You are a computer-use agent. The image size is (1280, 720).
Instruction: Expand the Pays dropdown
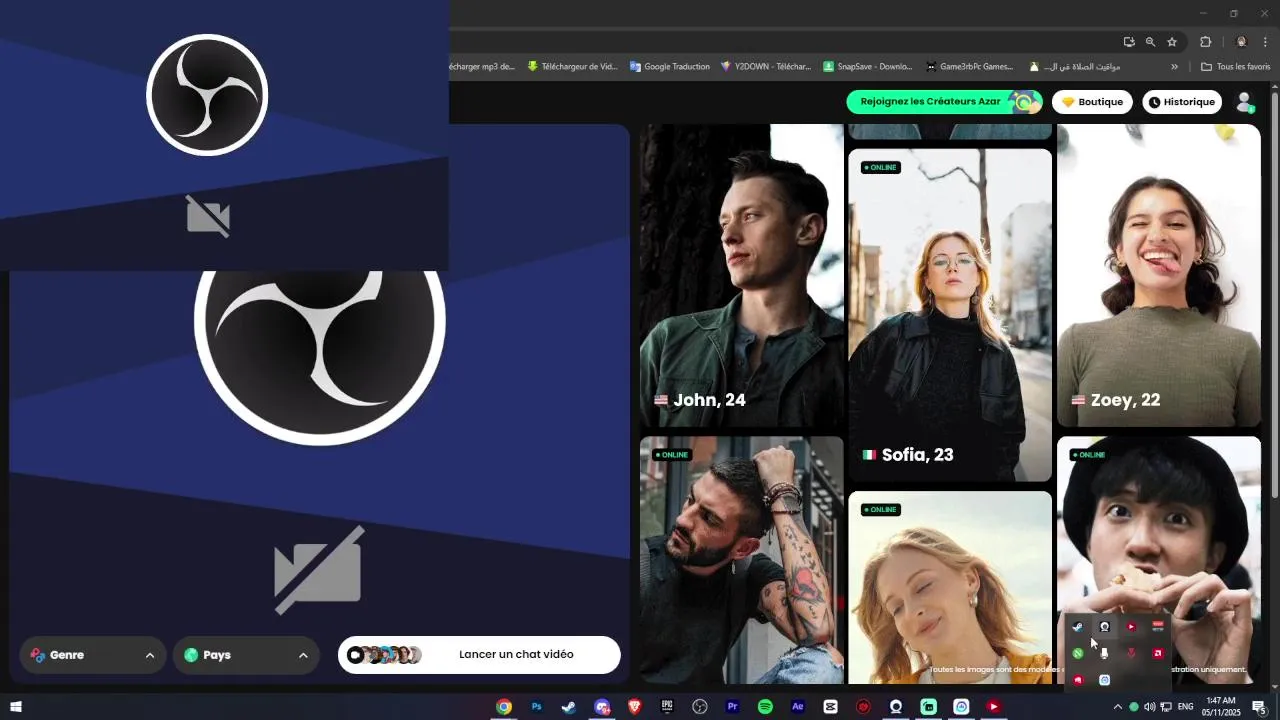[x=246, y=655]
